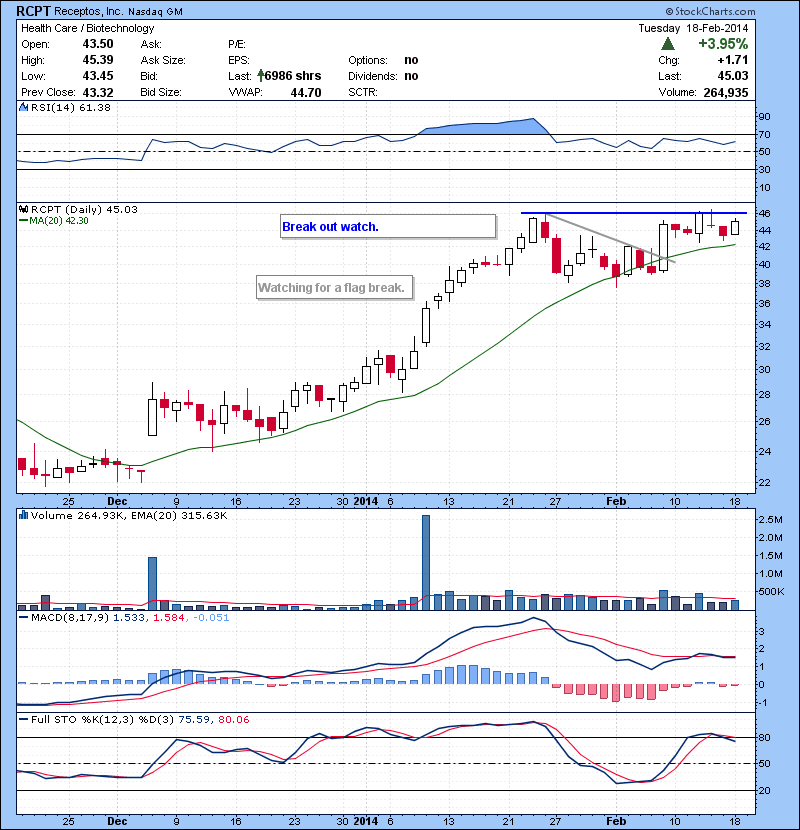Click the candlestick icon beside RCPT (Daily)
The width and height of the screenshot is (800, 830).
23,209
